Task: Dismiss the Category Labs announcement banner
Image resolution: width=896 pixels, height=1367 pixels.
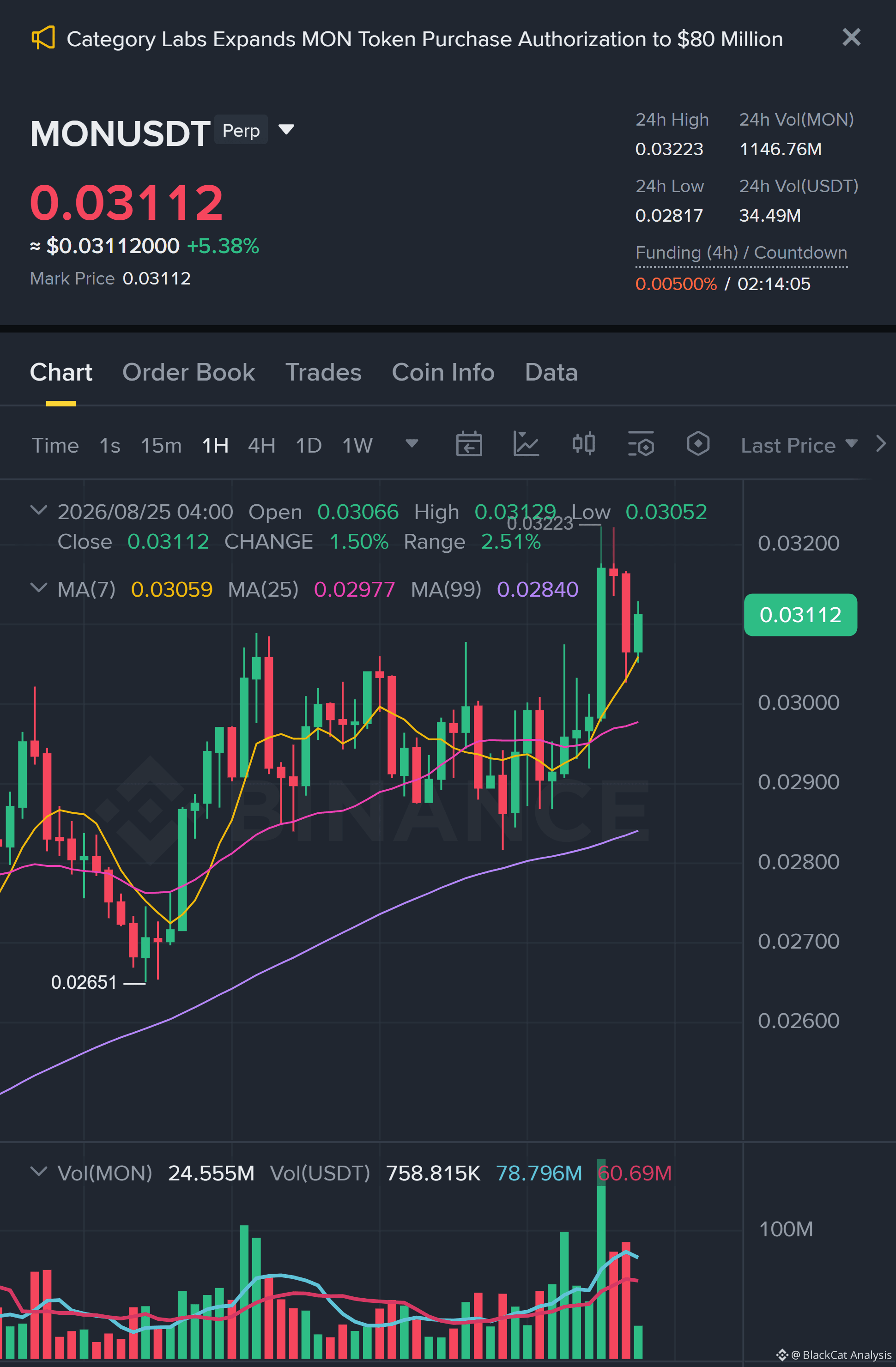Action: [851, 37]
